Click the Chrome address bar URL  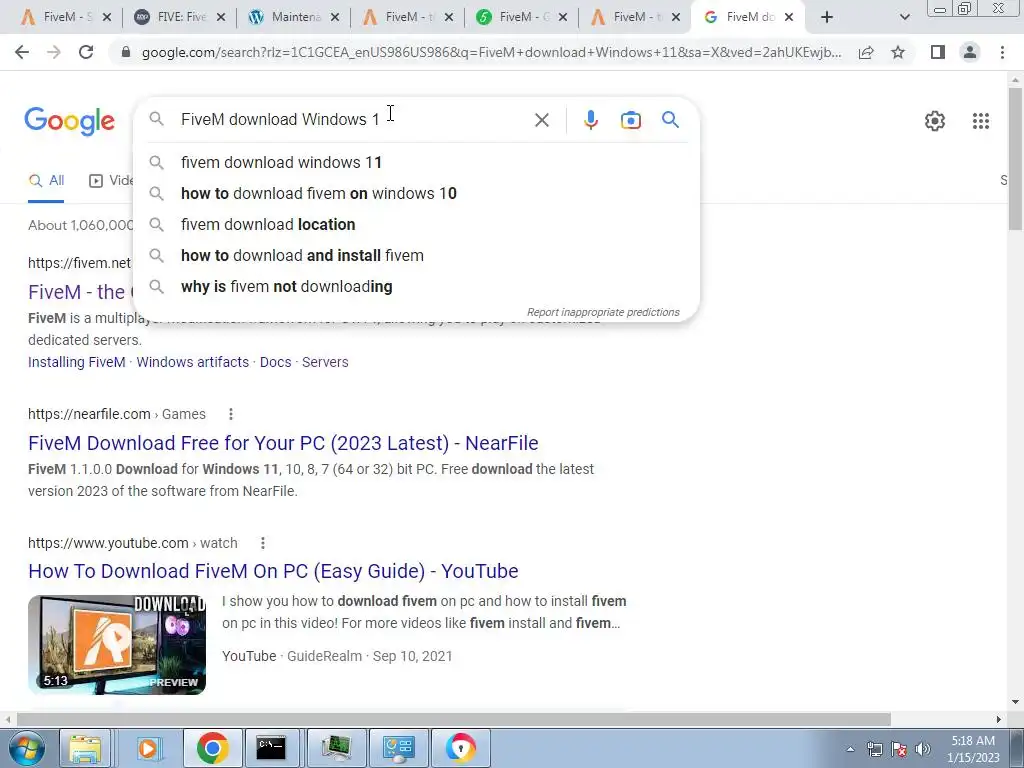coord(491,52)
